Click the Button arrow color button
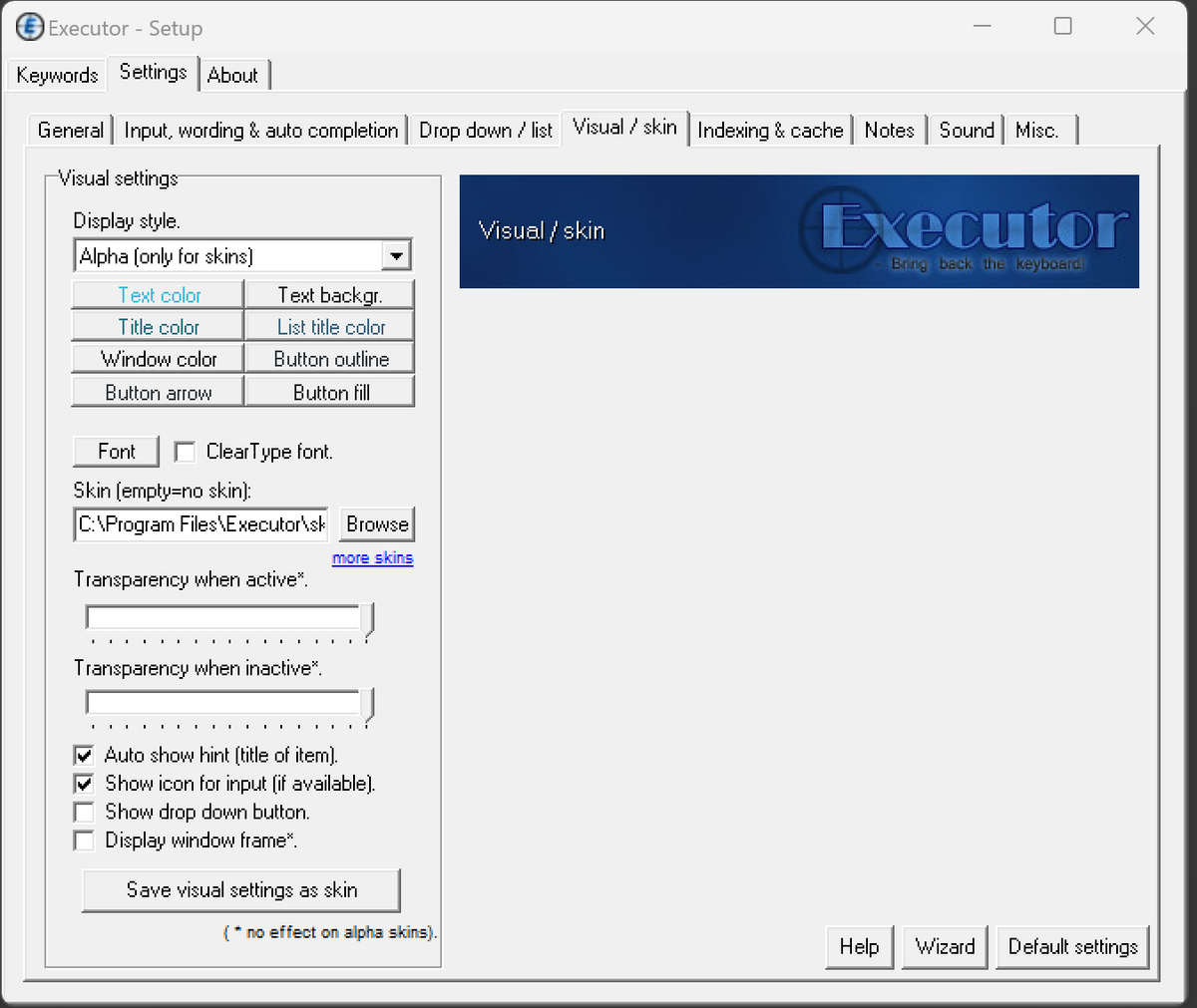The height and width of the screenshot is (1008, 1197). [158, 392]
